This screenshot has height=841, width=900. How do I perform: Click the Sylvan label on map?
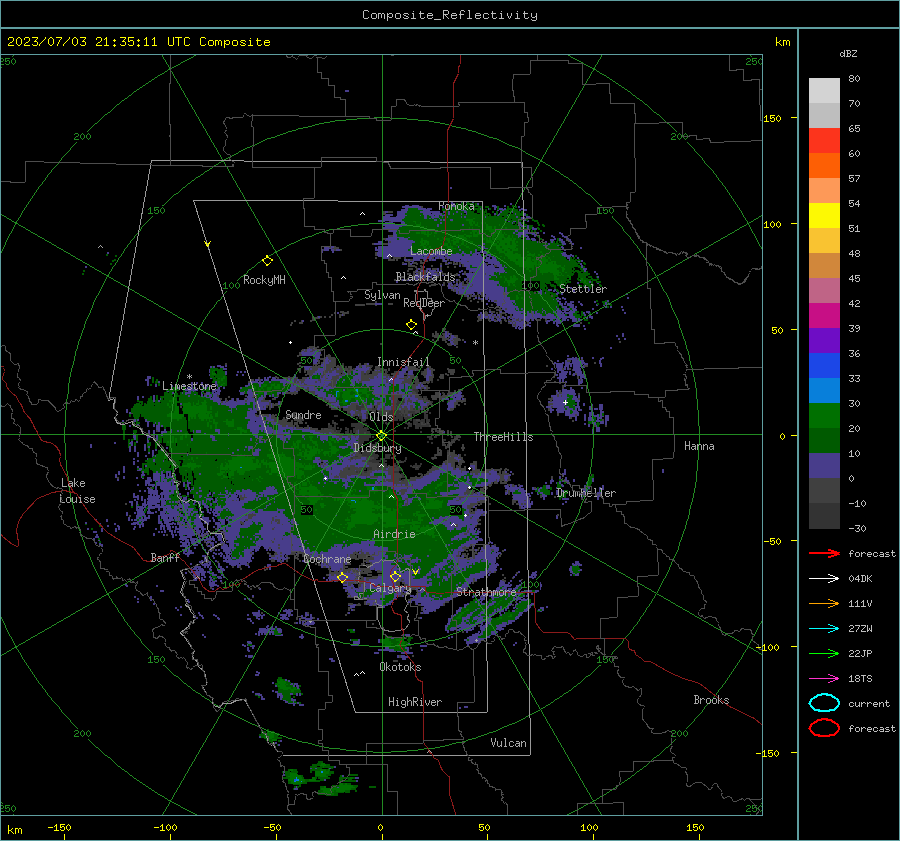click(x=382, y=295)
